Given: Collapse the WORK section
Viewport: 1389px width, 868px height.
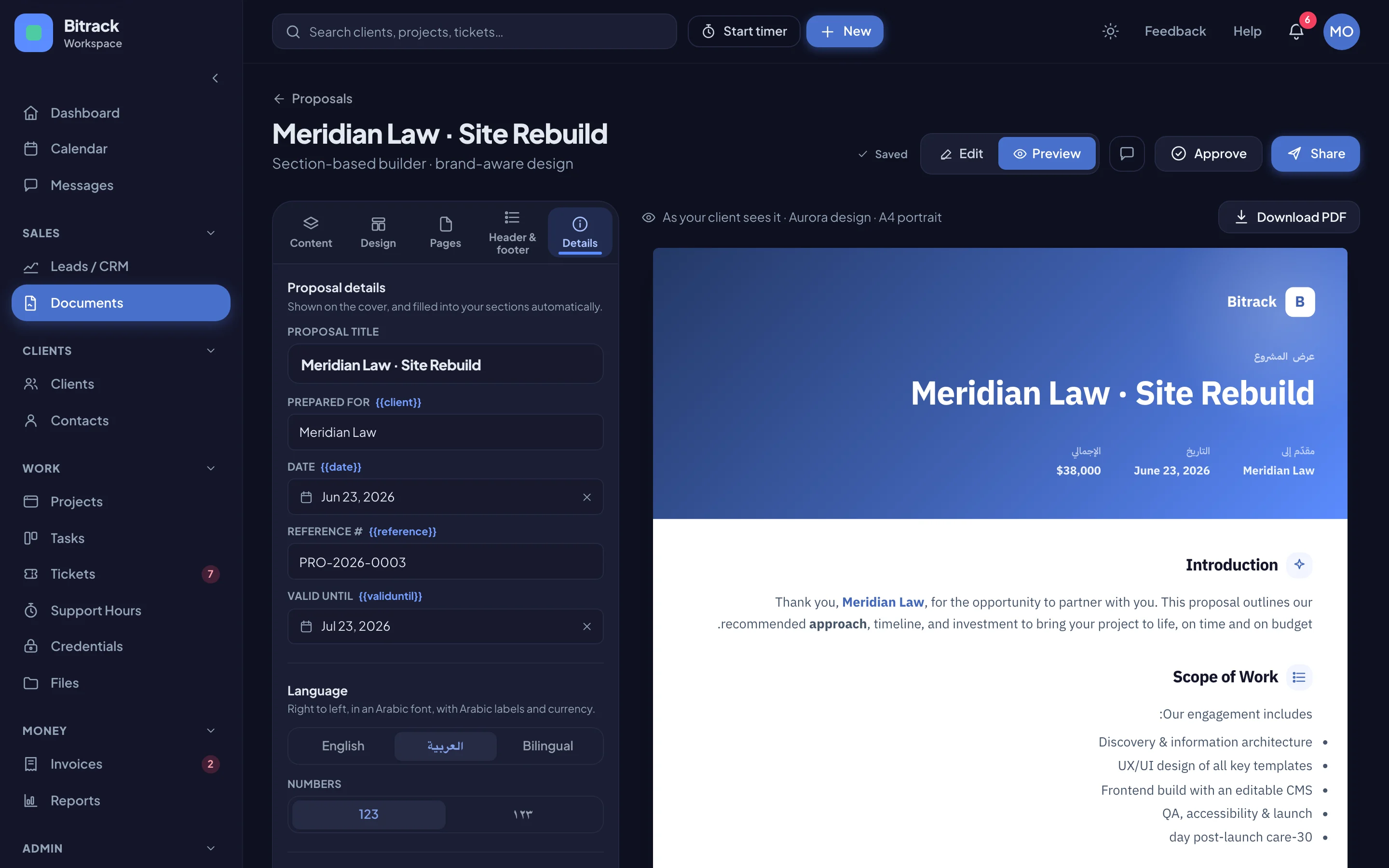Looking at the screenshot, I should coord(211,468).
